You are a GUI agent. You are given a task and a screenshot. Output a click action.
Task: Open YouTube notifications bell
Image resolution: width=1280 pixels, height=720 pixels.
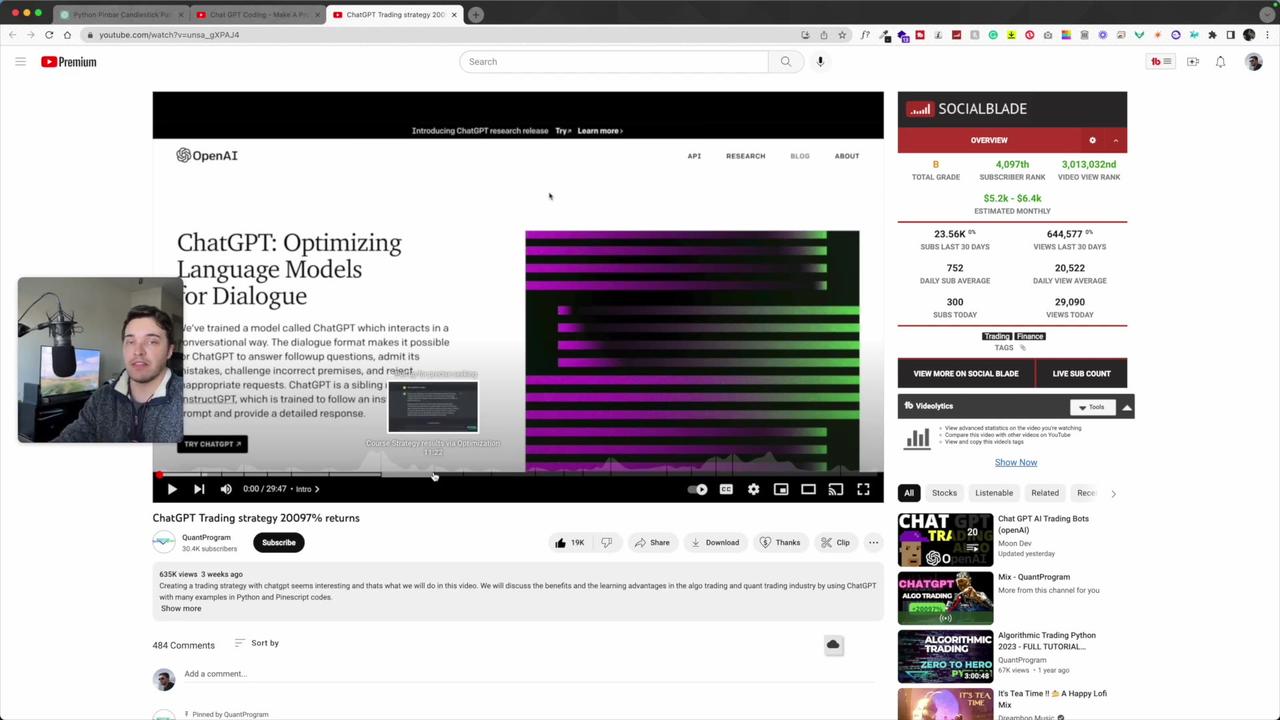(1220, 61)
